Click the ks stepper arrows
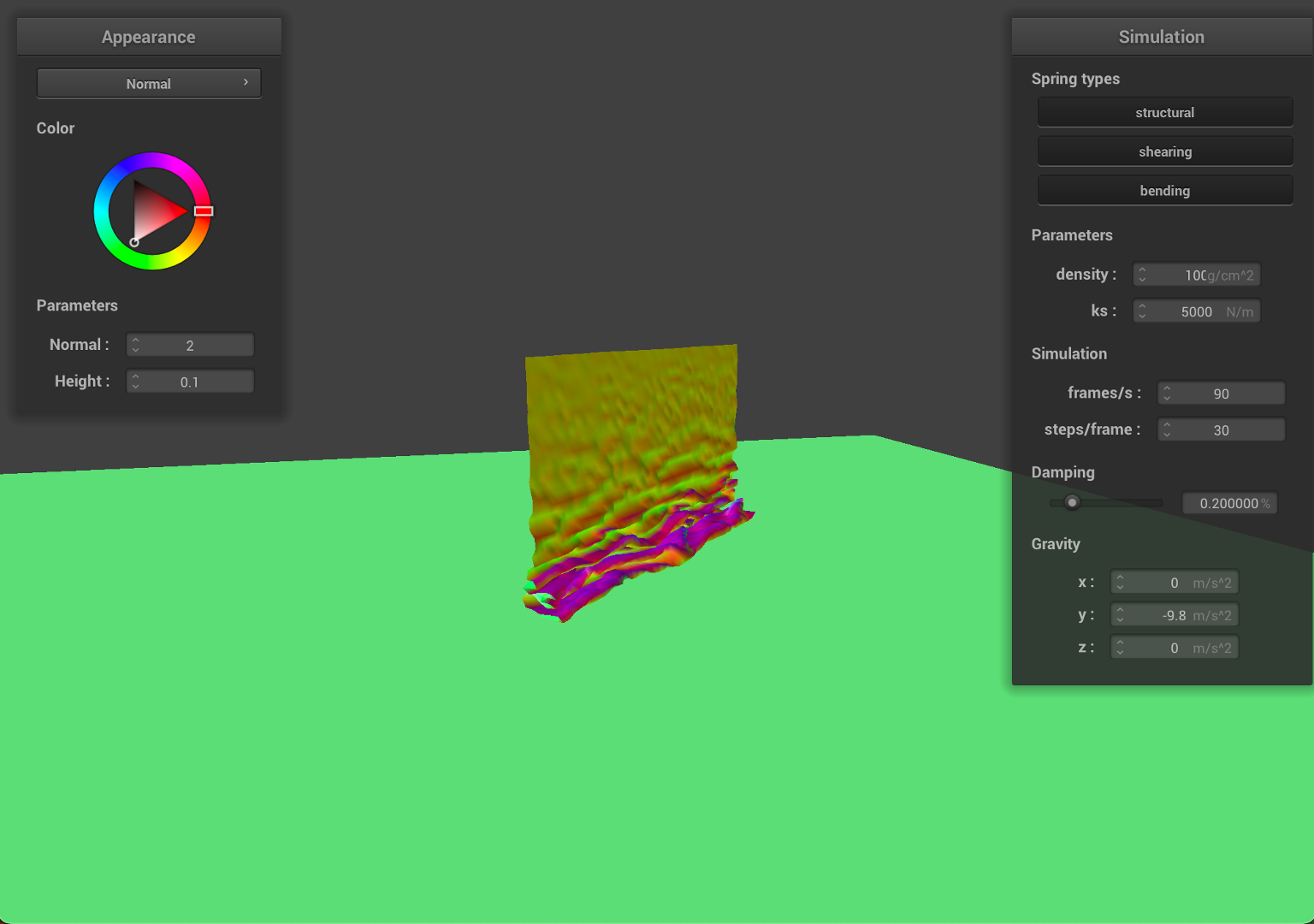 tap(1142, 311)
